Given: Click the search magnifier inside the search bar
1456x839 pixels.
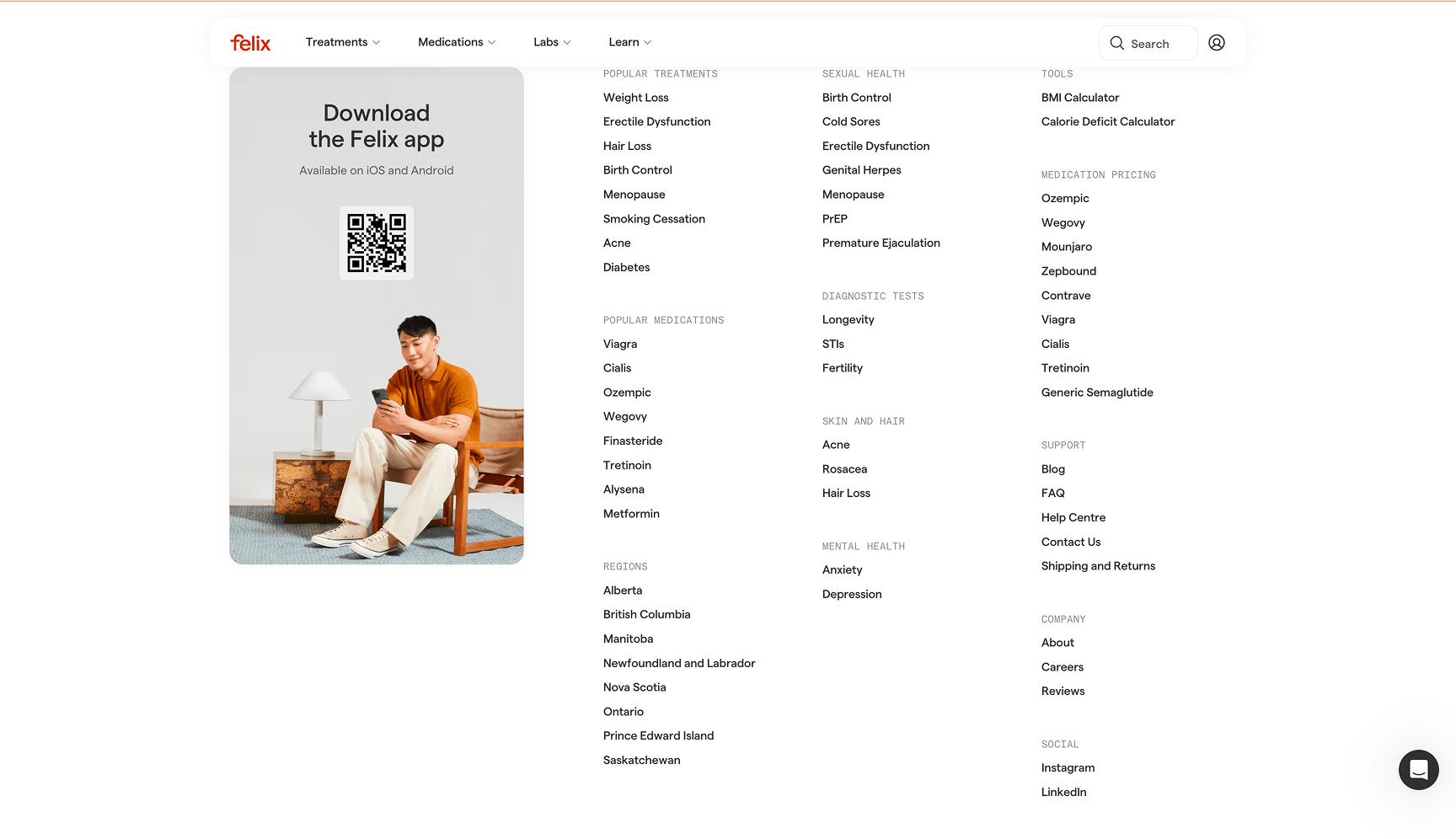Looking at the screenshot, I should tap(1116, 43).
